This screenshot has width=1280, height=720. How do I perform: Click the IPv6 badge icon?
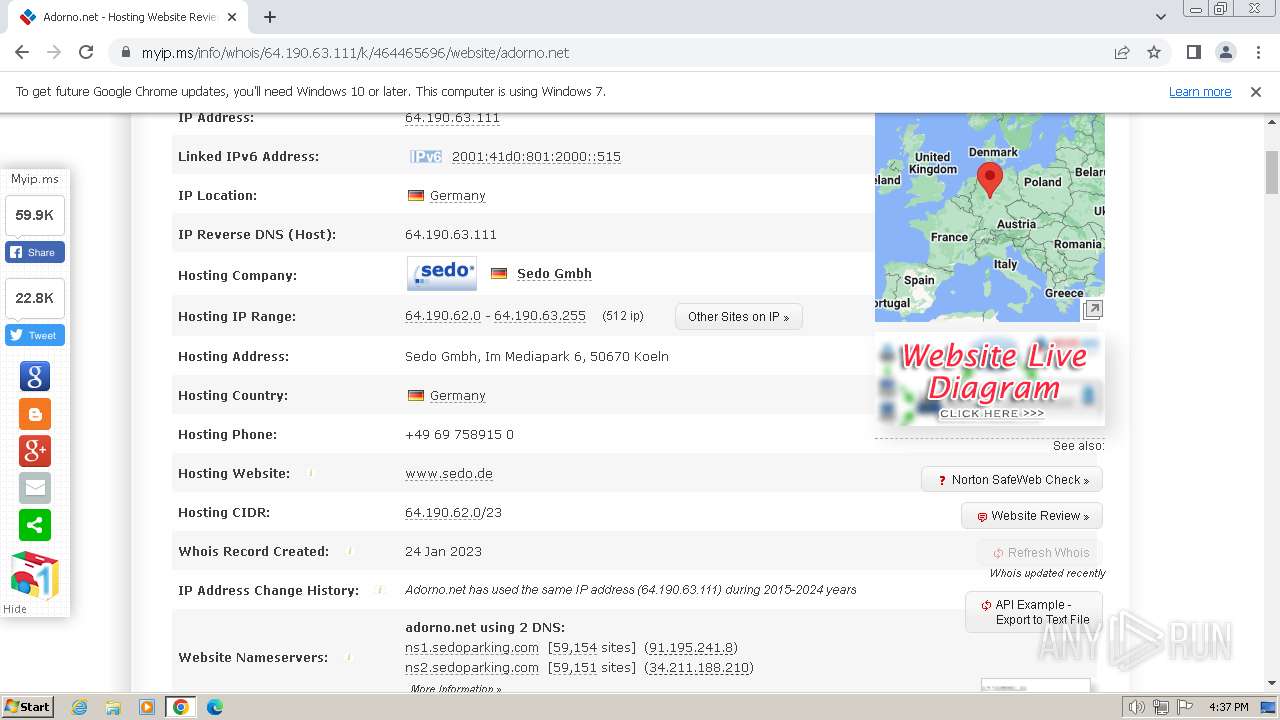[x=426, y=157]
